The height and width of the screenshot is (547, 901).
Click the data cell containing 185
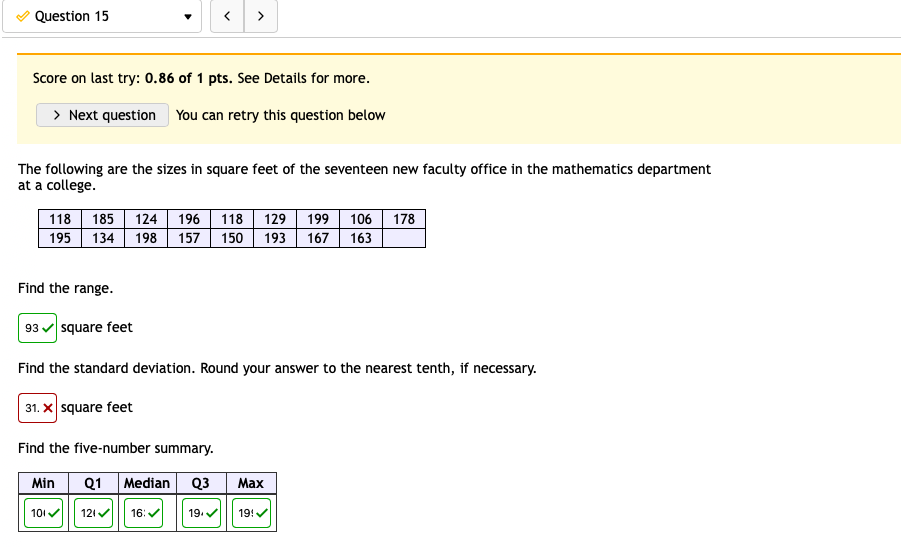click(103, 219)
